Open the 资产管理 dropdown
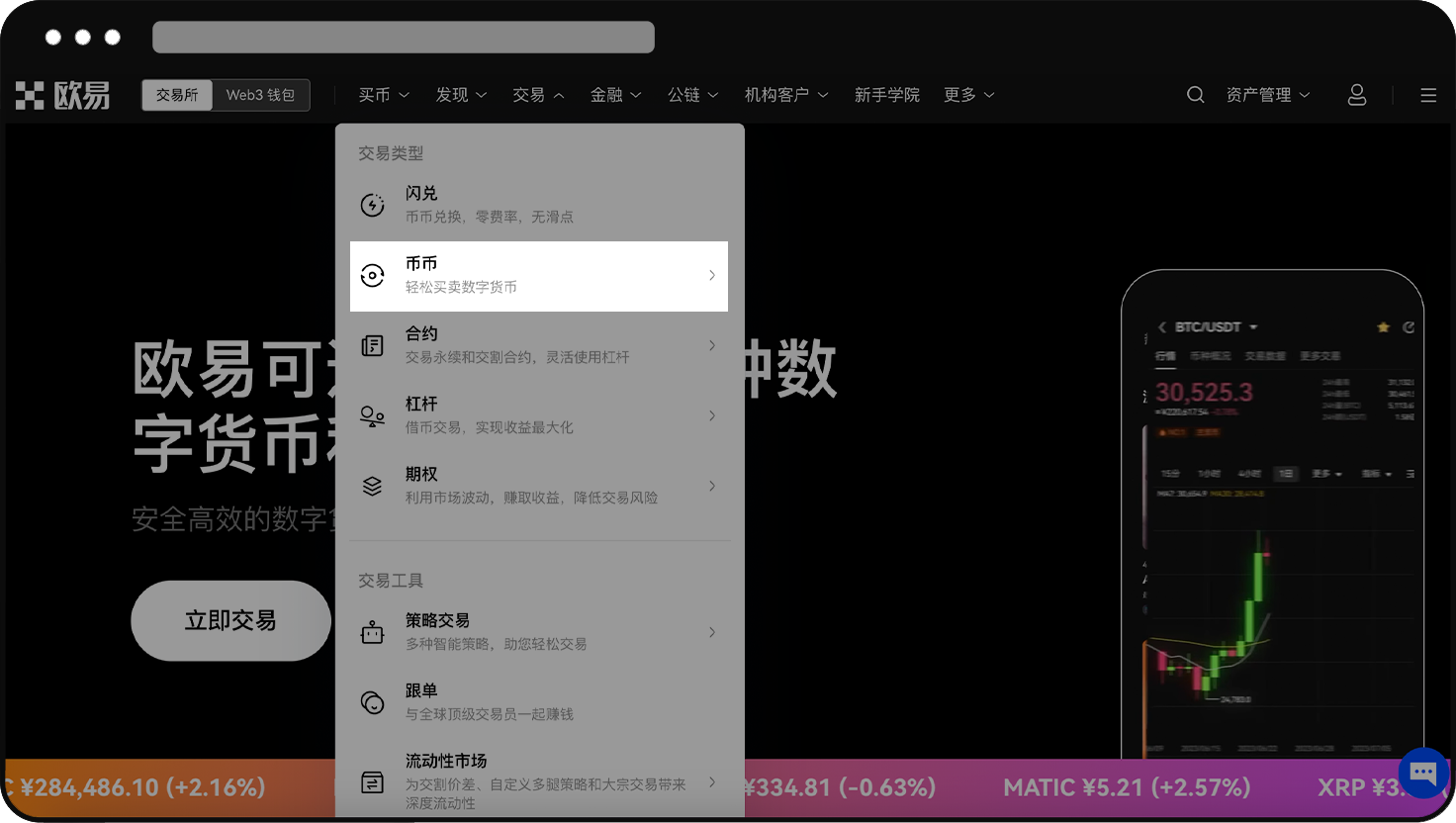 coord(1268,95)
